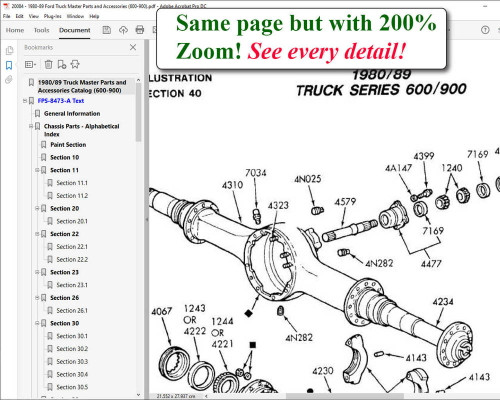Open the File menu
Viewport: 500px width, 400px height.
pyautogui.click(x=7, y=16)
